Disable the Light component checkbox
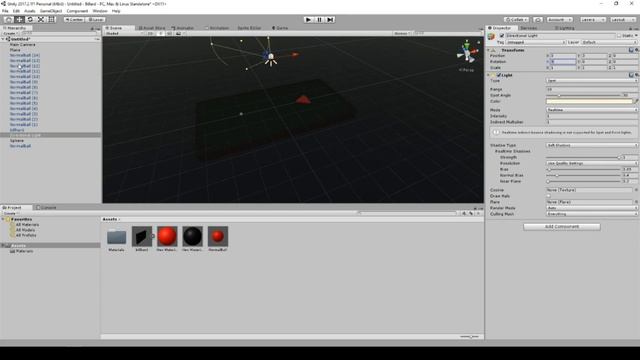Image resolution: width=640 pixels, height=360 pixels. pos(499,75)
